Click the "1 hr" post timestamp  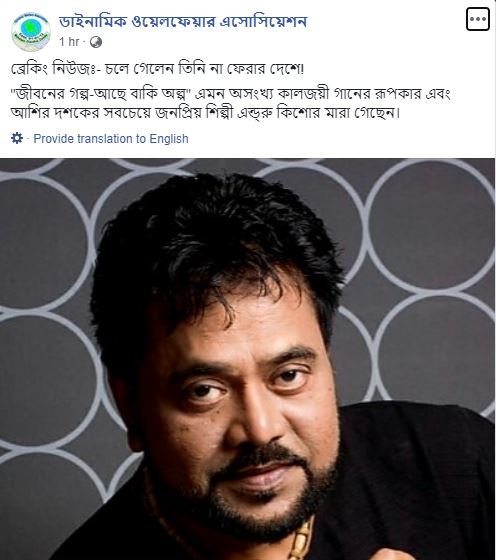(x=69, y=42)
